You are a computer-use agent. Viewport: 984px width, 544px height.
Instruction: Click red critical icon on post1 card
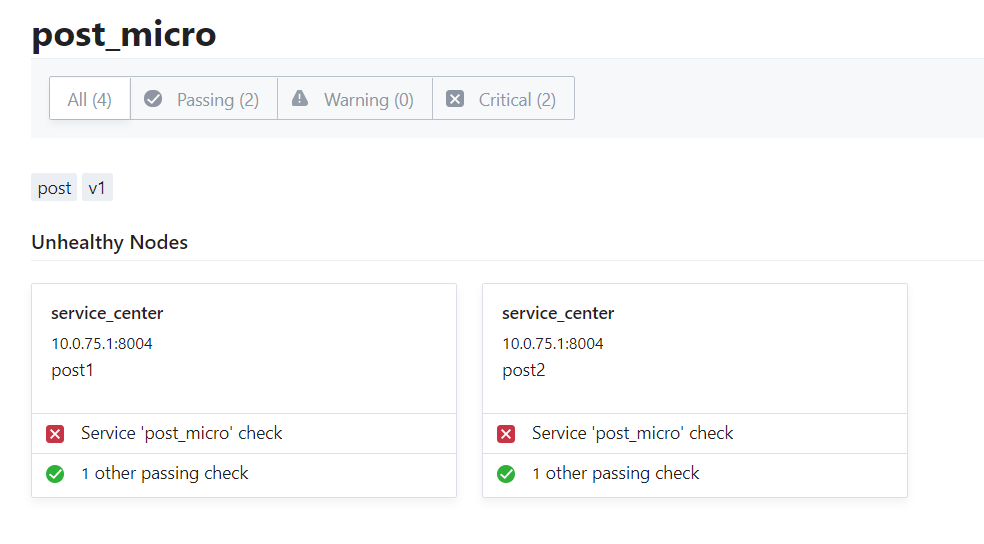(55, 434)
